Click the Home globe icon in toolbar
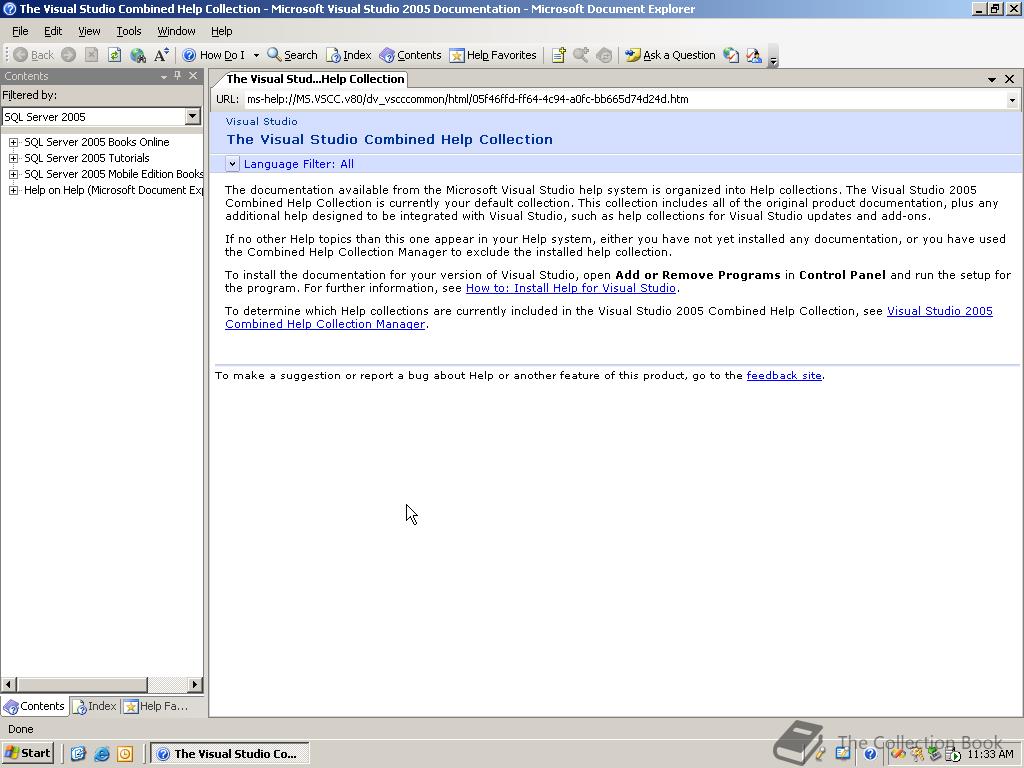The image size is (1024, 768). (x=138, y=56)
